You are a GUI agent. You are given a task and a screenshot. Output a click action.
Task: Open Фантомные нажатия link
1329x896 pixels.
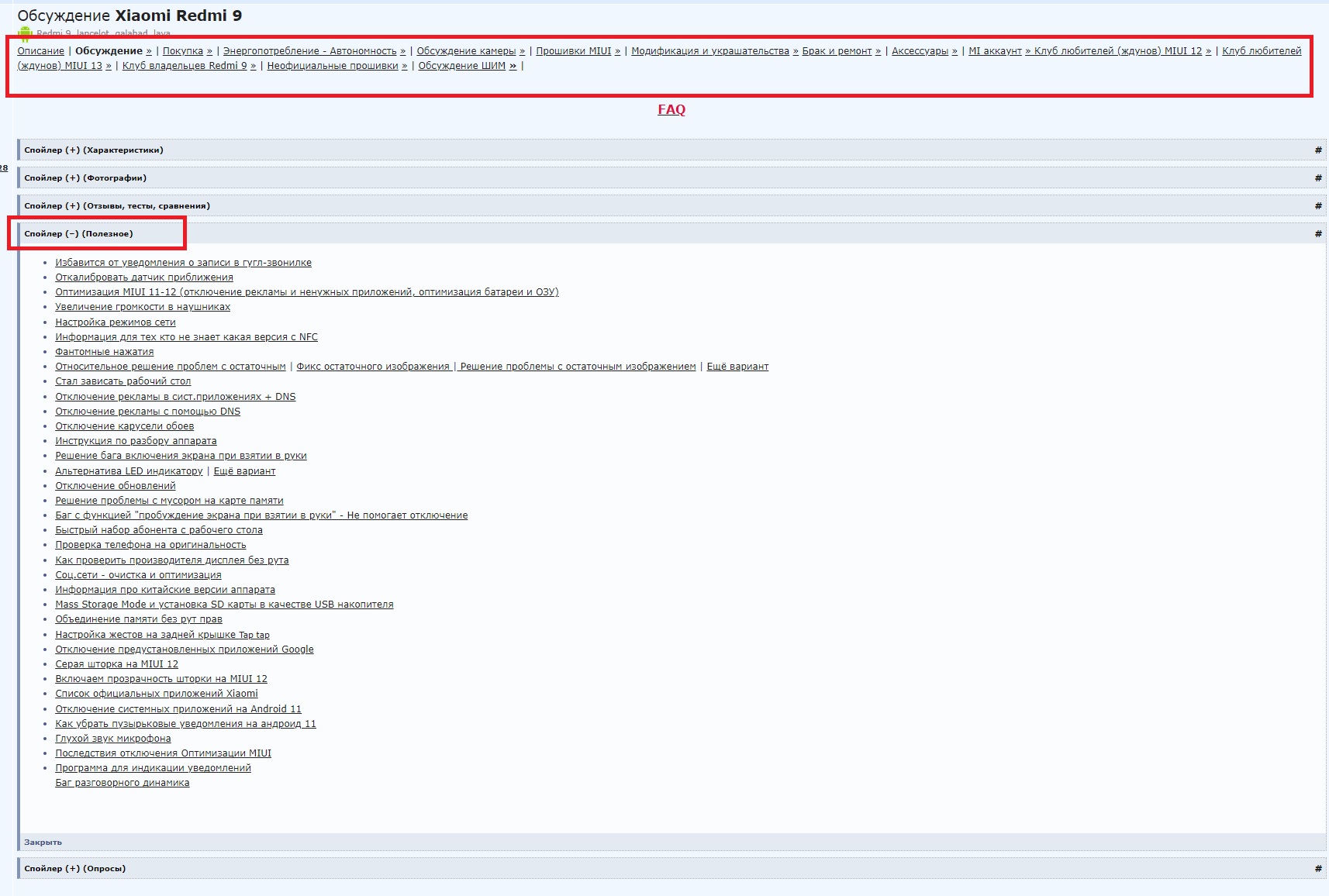tap(105, 352)
